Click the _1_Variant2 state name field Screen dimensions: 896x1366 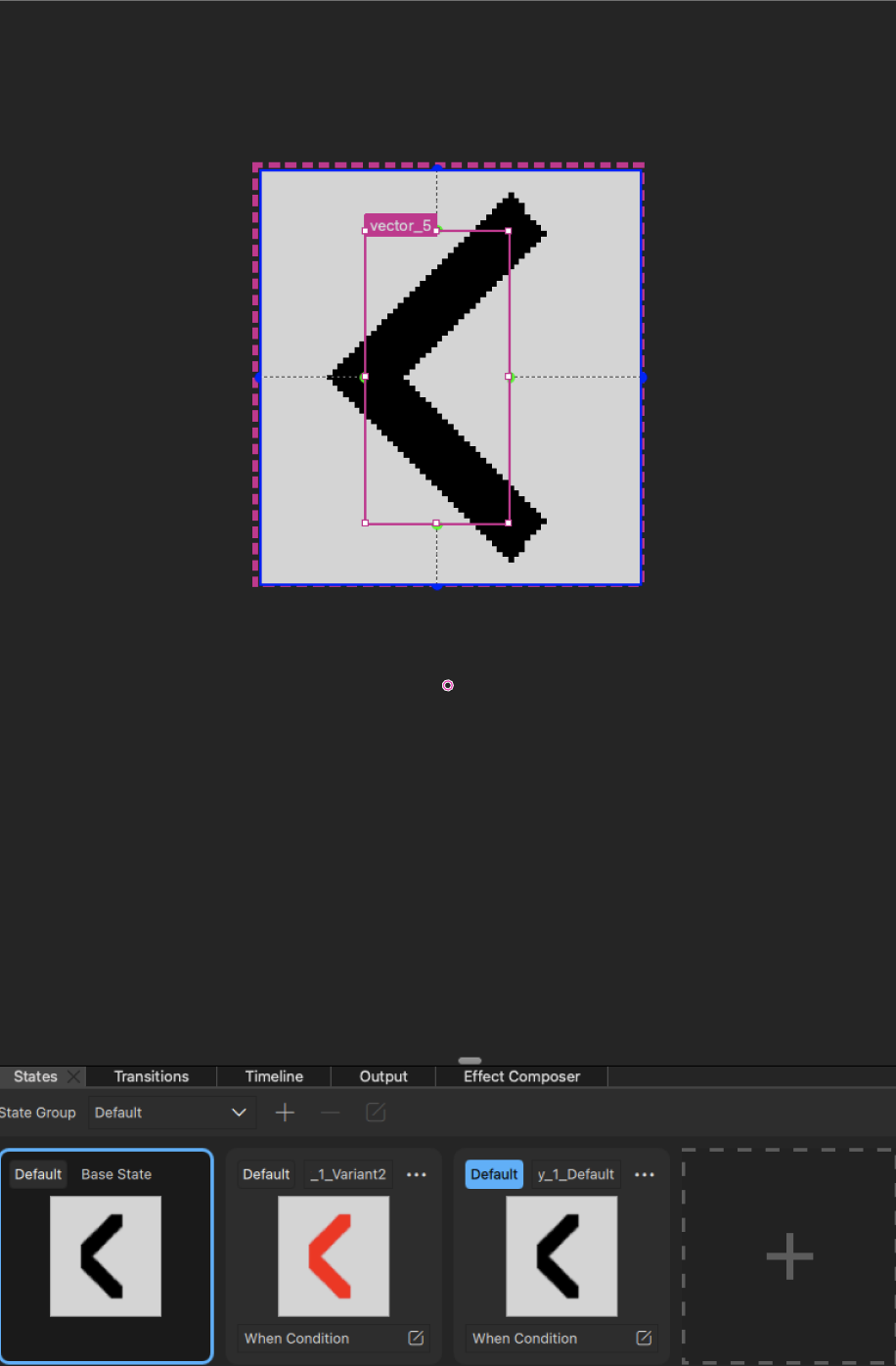[348, 1174]
